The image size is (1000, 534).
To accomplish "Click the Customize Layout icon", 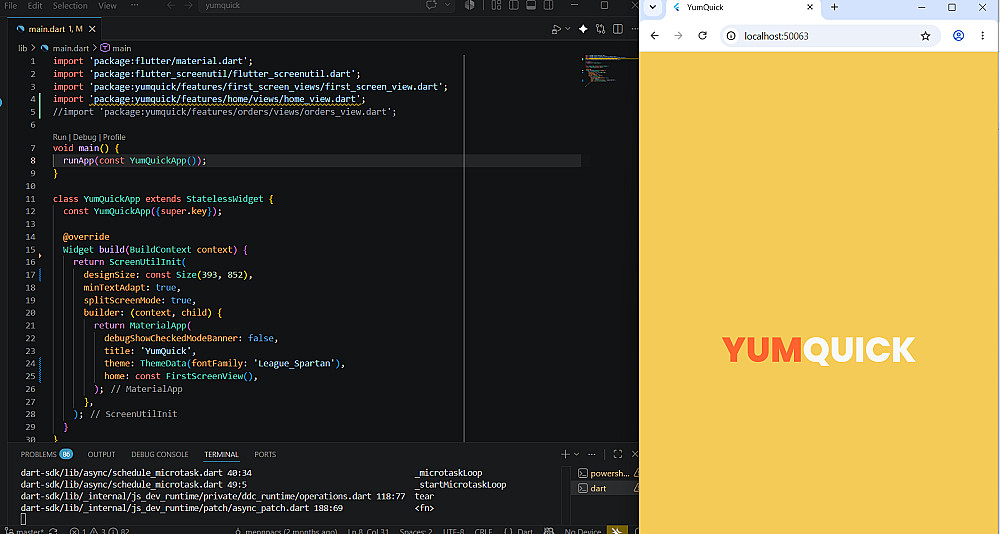I will 496,5.
